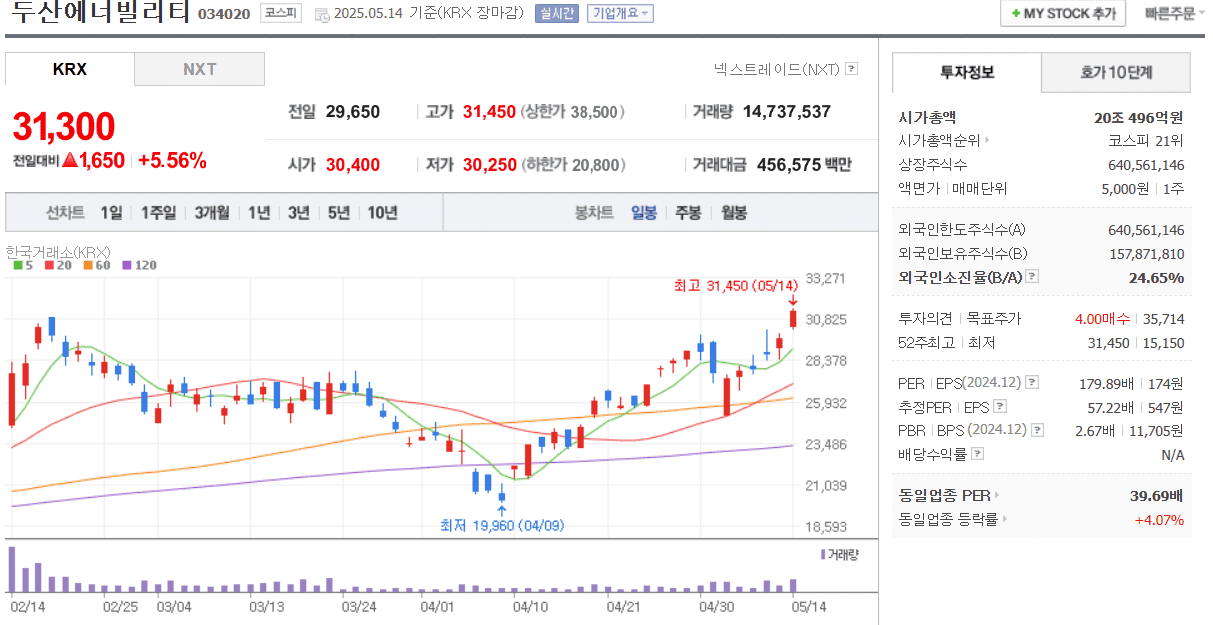This screenshot has width=1213, height=625.
Task: Click stock code 034020
Action: click(224, 14)
